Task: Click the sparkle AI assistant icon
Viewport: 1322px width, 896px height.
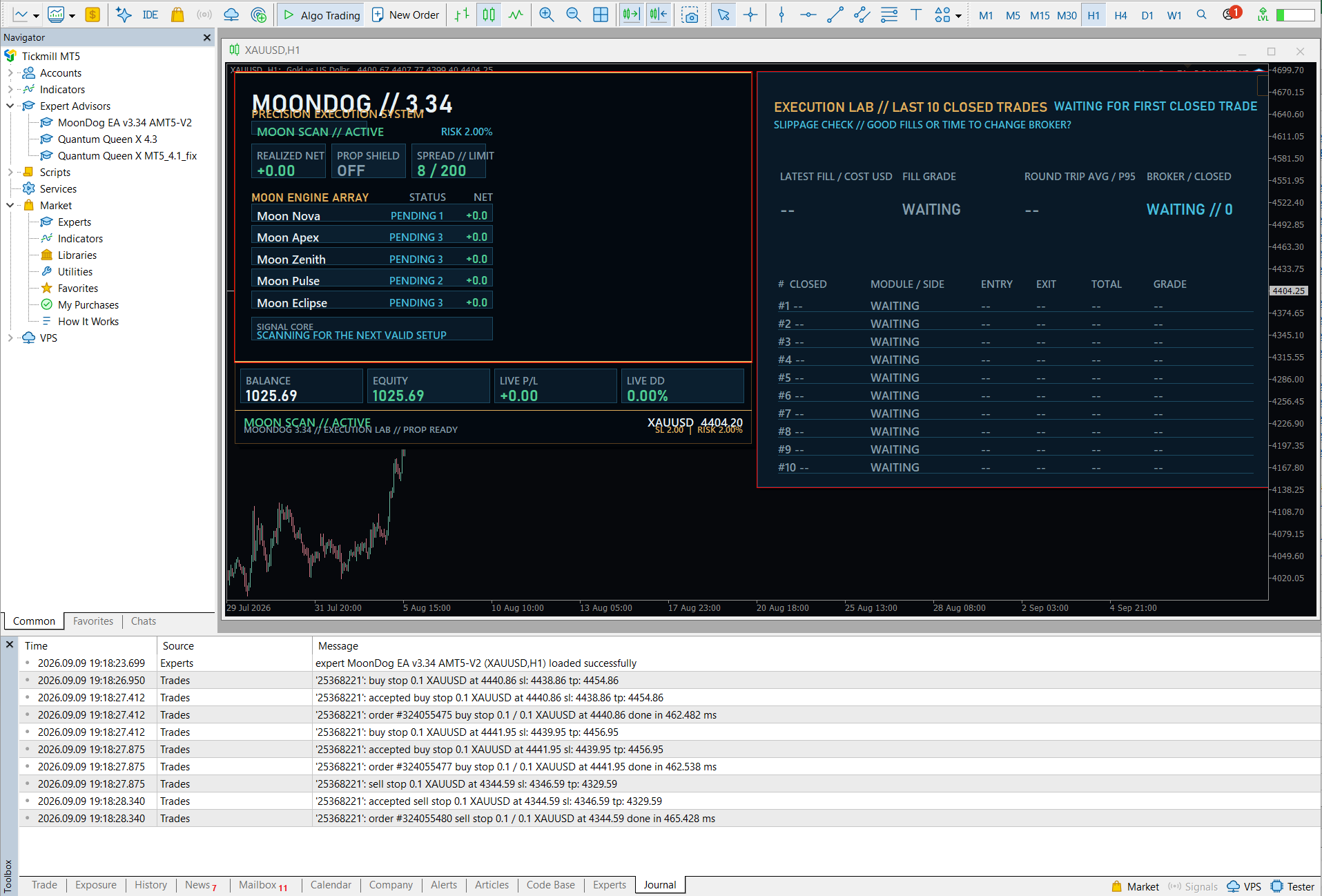Action: coord(124,14)
